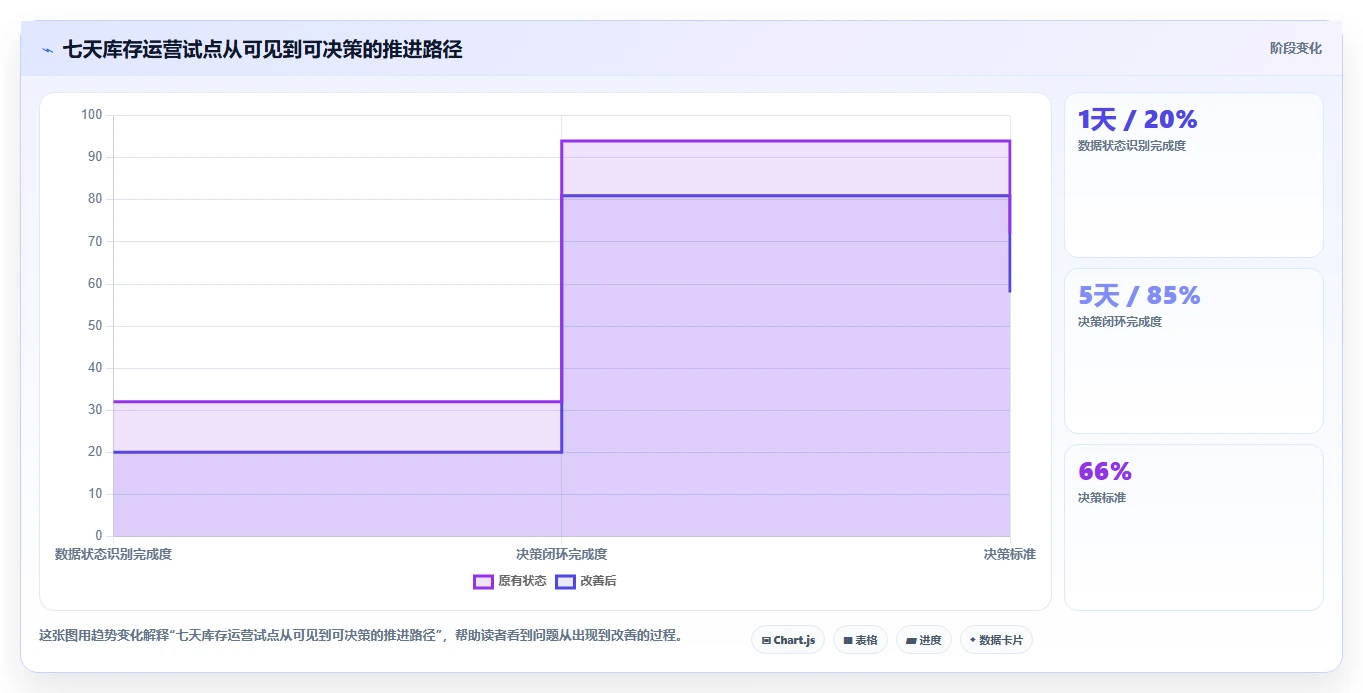Click the y-axis value 50
The width and height of the screenshot is (1363, 693).
[96, 326]
